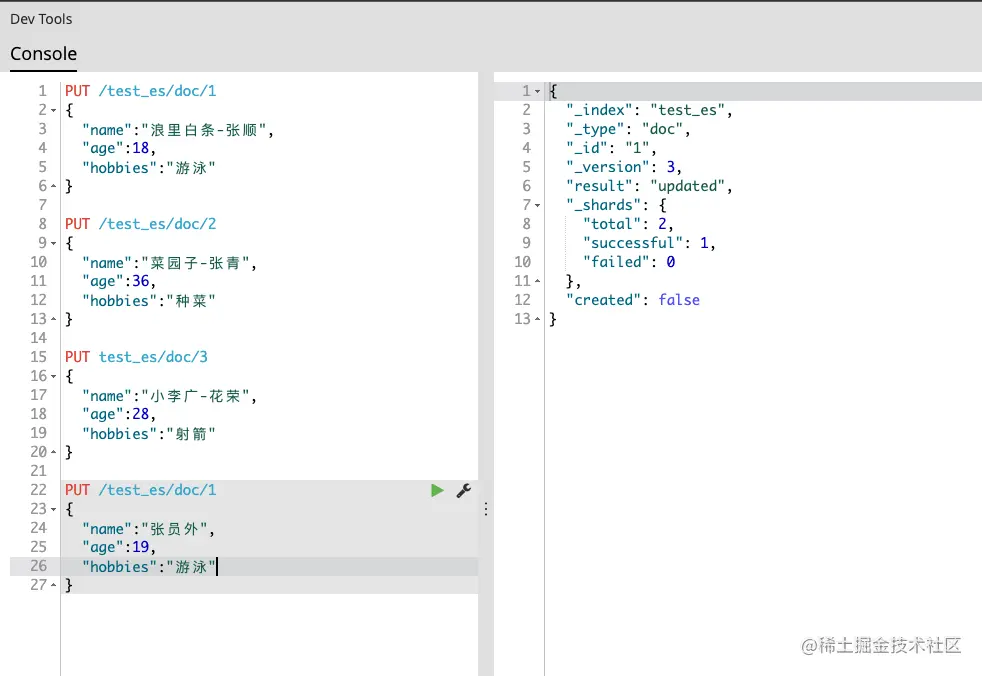Click editor line number 21

click(38, 471)
